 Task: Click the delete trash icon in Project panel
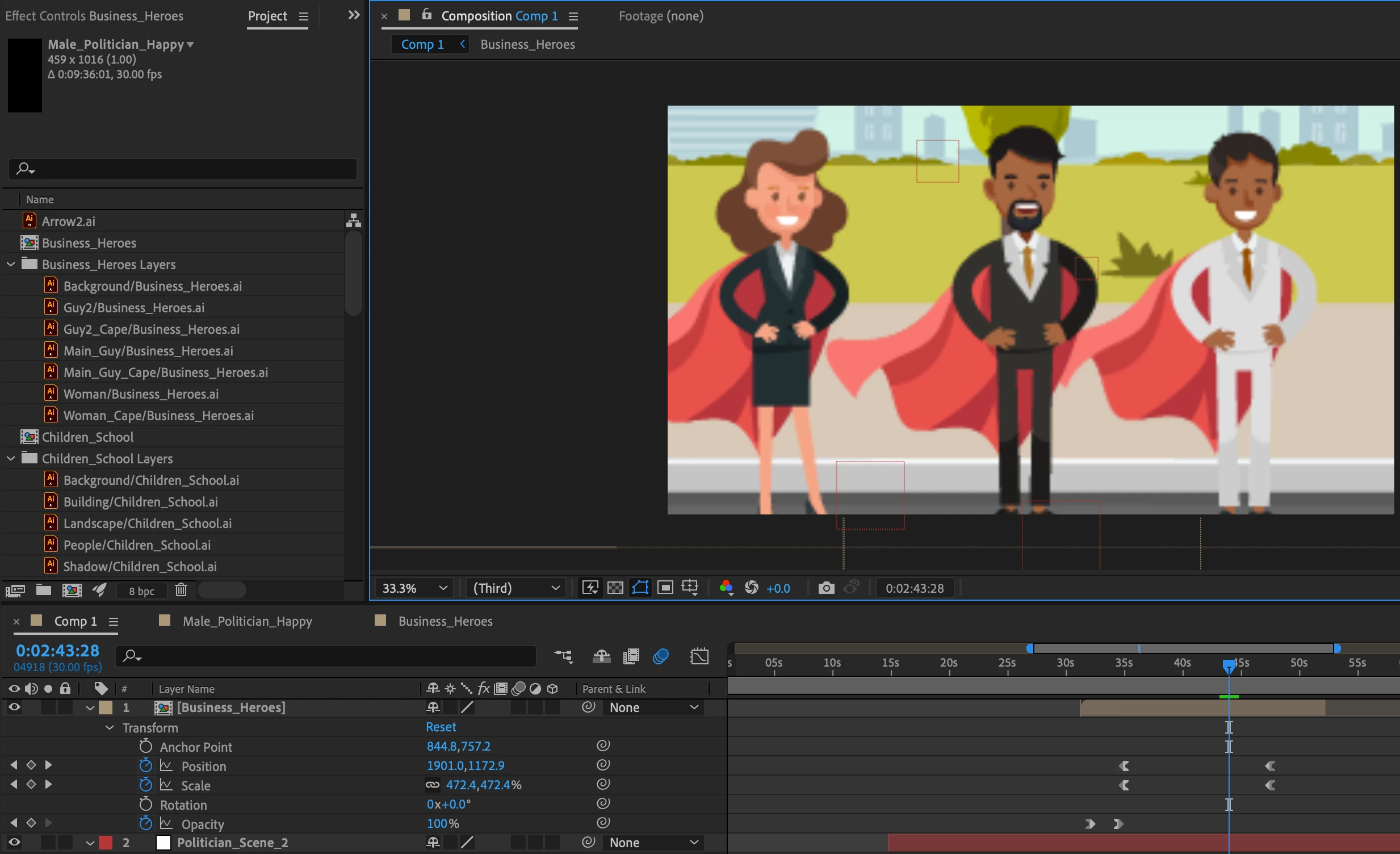click(181, 590)
